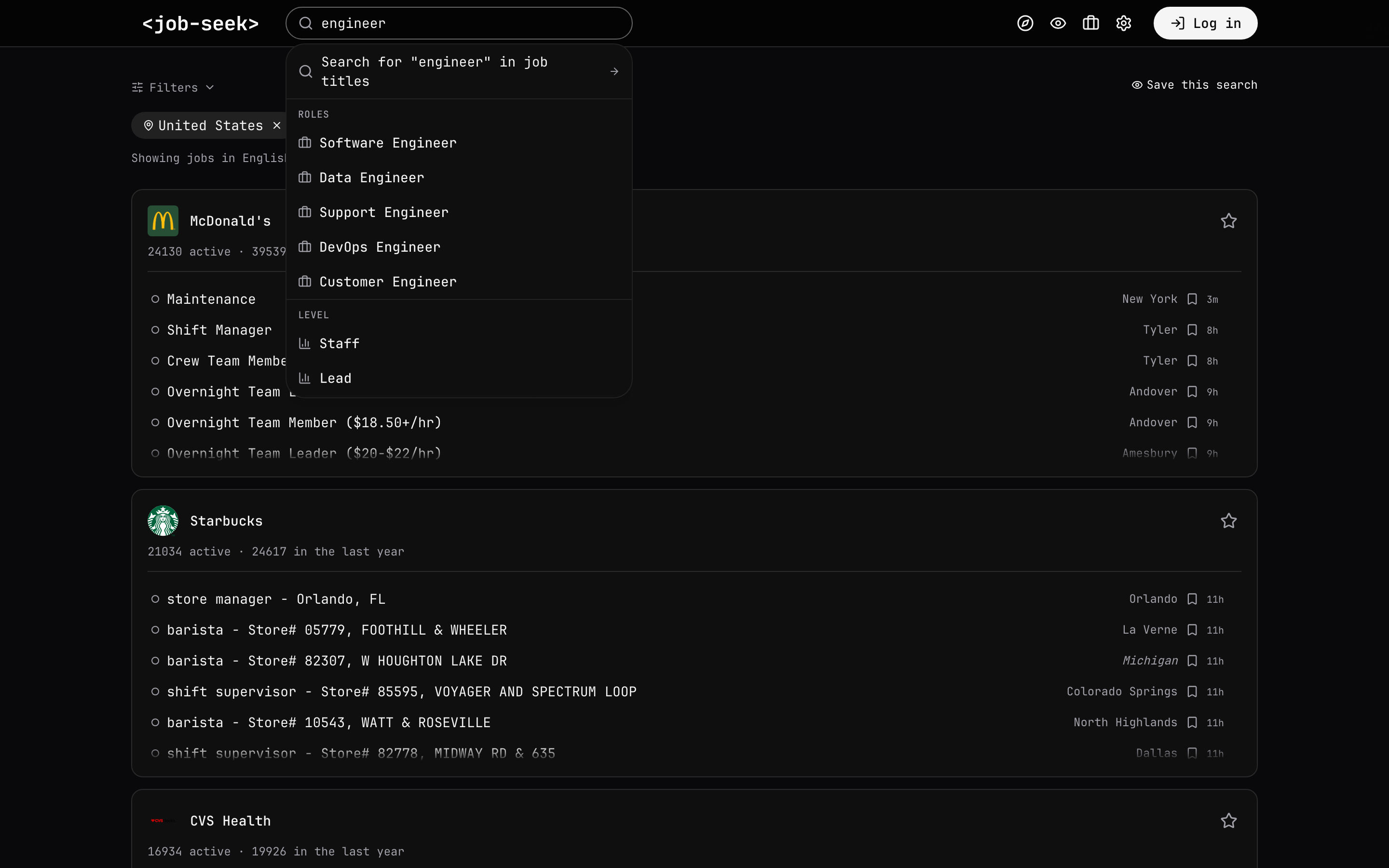Click "16934 active" CVS Health stats text

189,852
